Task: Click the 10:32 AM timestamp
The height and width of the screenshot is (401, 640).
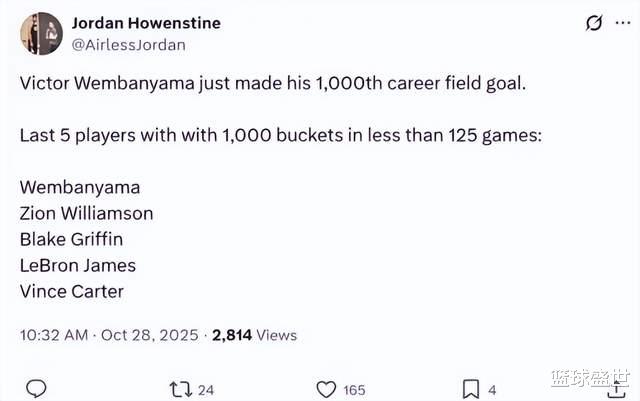Action: (52, 335)
